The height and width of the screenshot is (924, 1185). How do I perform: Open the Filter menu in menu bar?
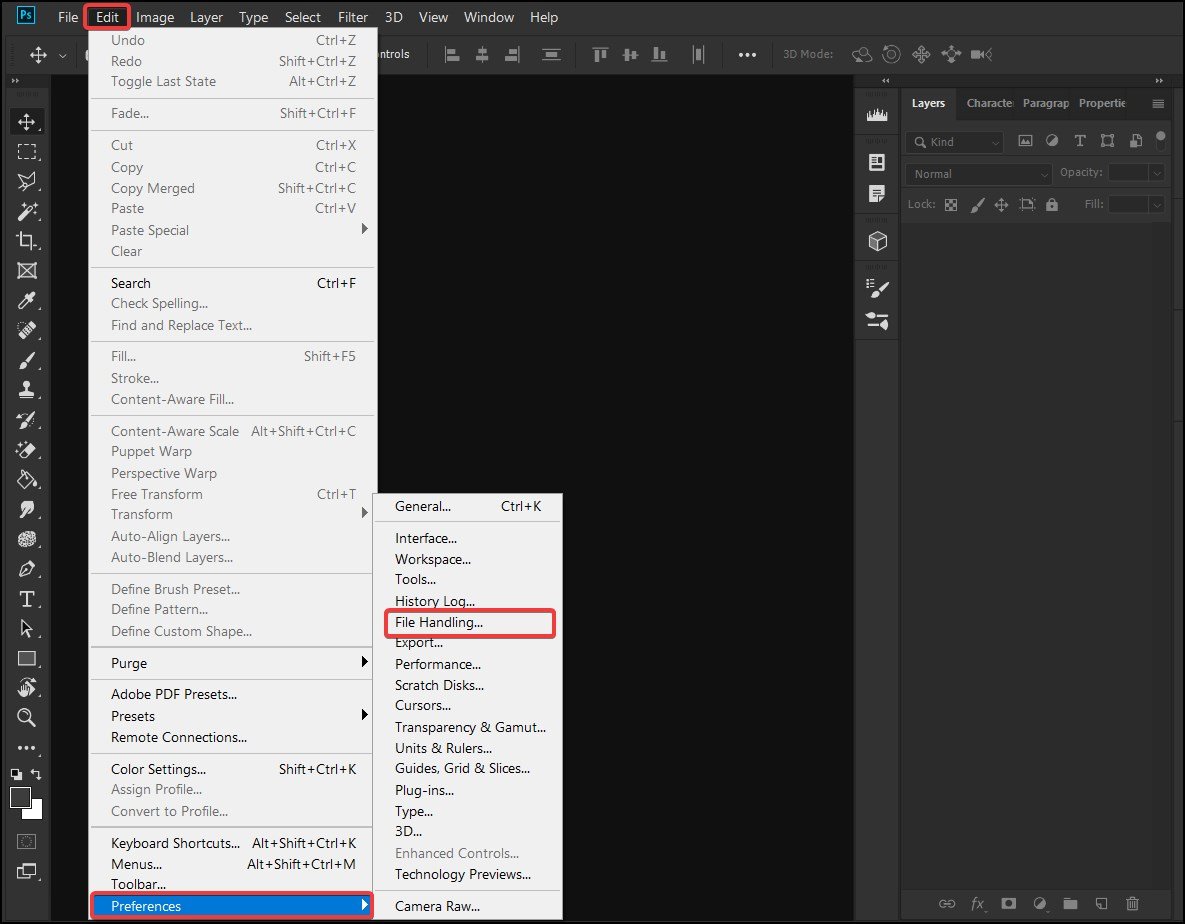click(353, 17)
